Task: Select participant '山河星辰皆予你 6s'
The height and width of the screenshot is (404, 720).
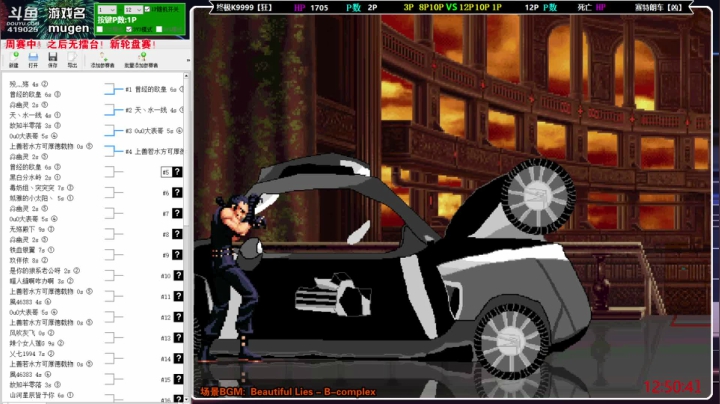Action: click(x=41, y=395)
